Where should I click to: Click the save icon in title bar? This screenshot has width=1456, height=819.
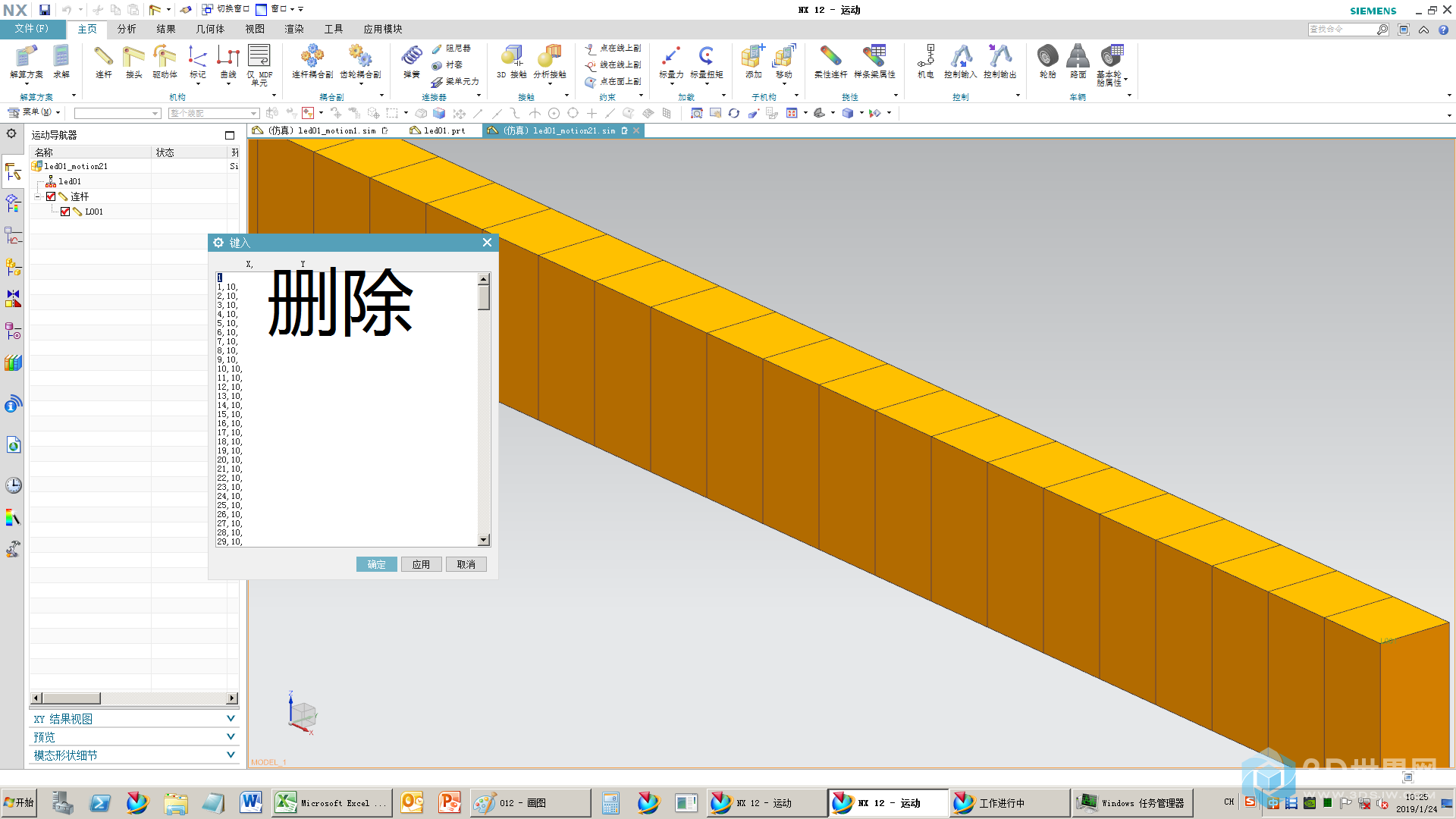pyautogui.click(x=45, y=10)
